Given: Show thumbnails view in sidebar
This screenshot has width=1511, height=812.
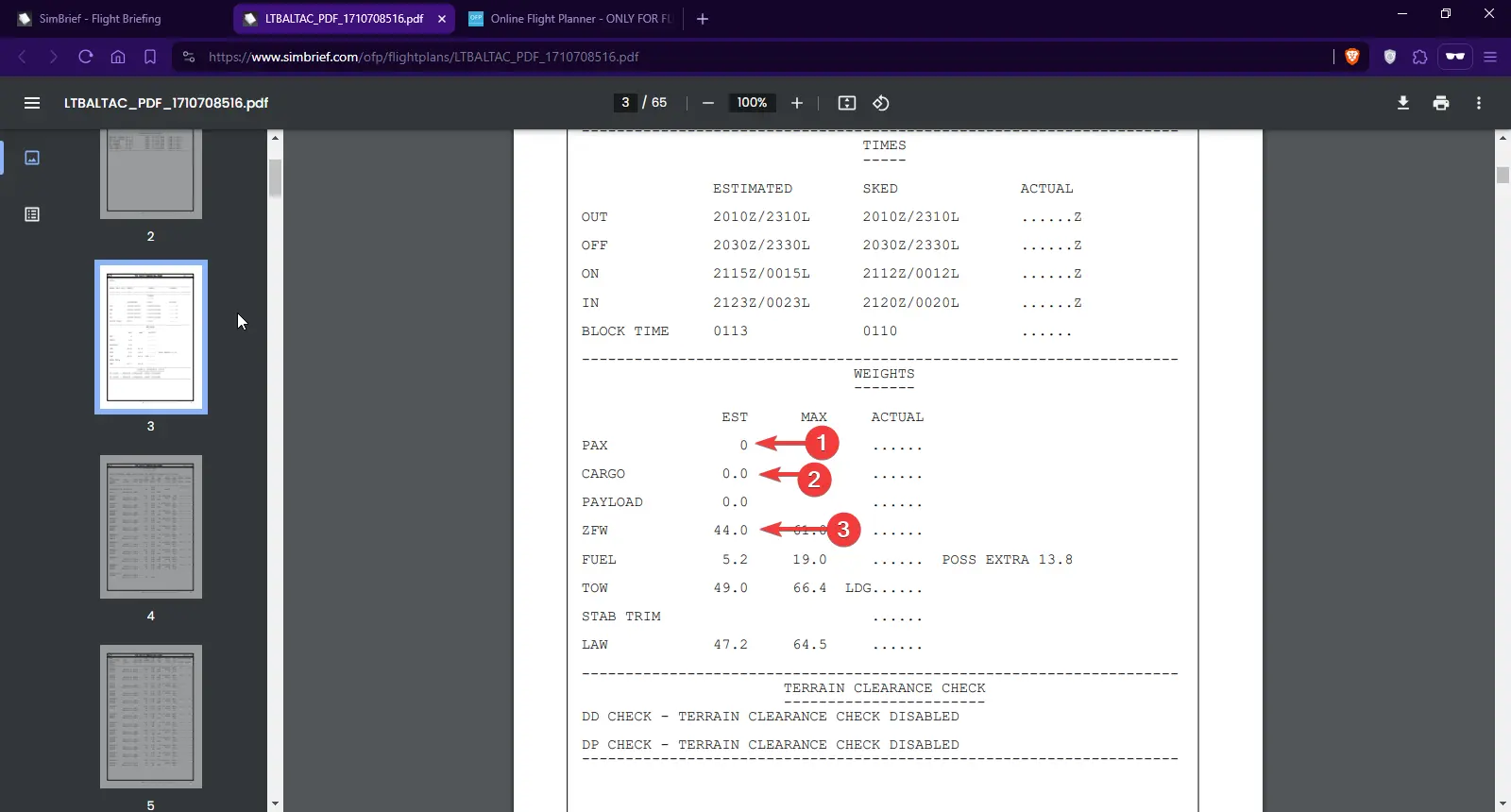Looking at the screenshot, I should (32, 158).
